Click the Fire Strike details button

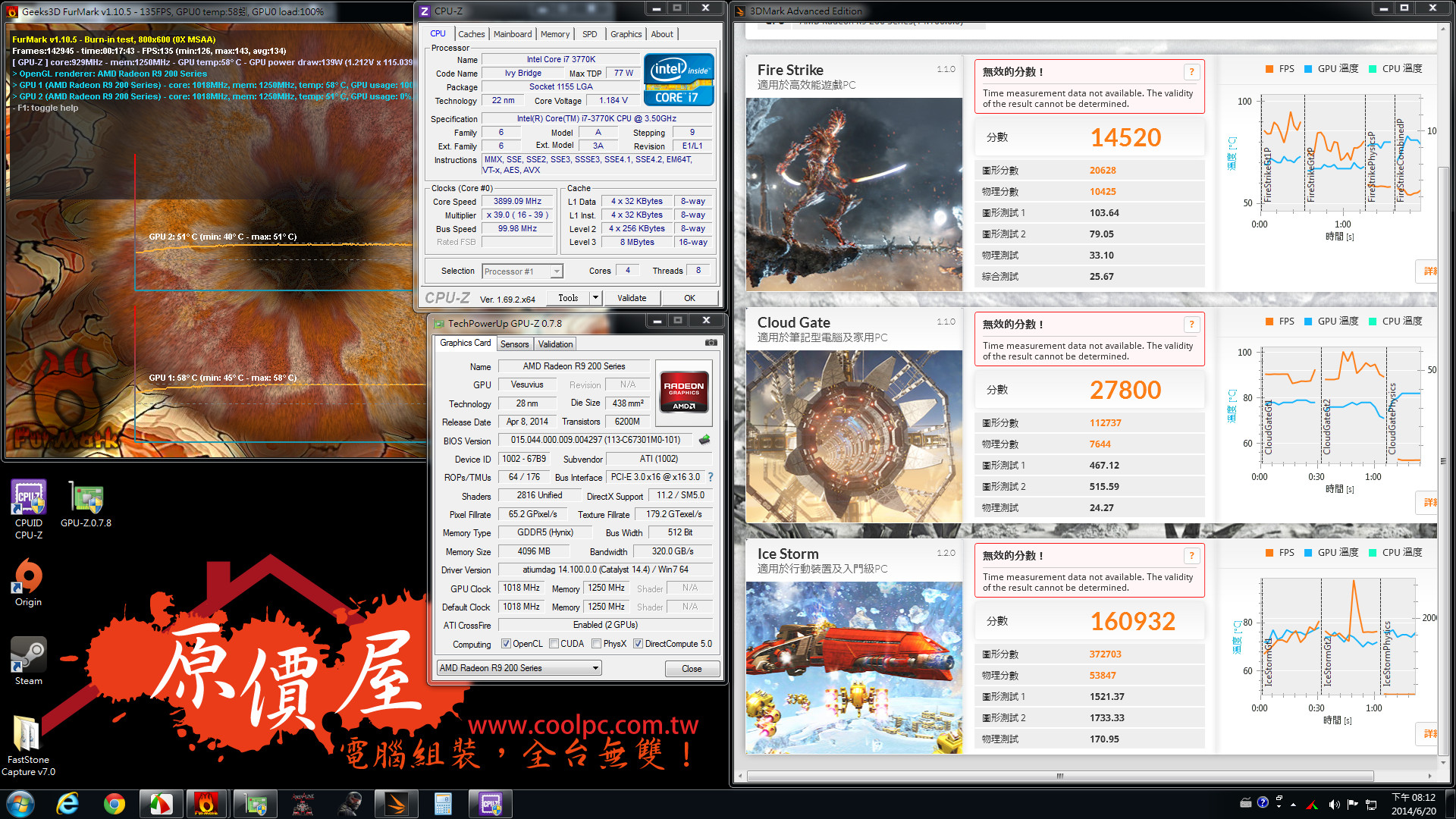pyautogui.click(x=1428, y=271)
